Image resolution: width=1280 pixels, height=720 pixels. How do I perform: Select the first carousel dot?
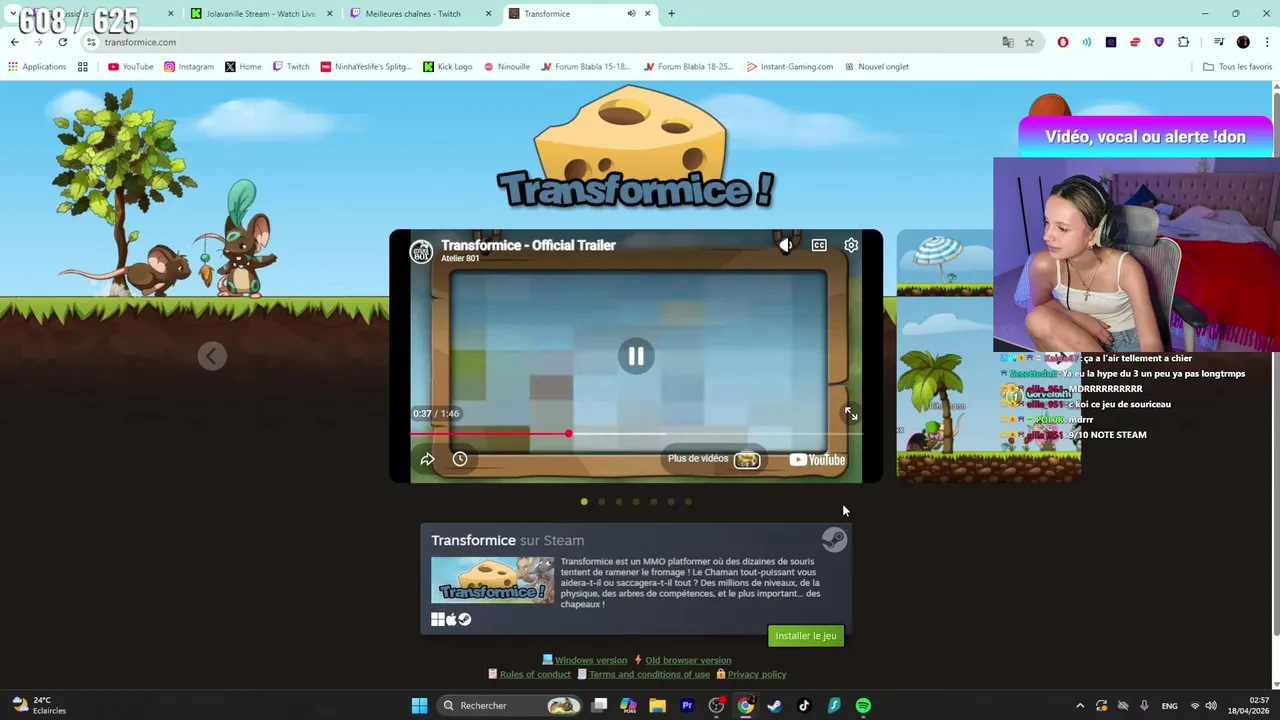[x=584, y=502]
